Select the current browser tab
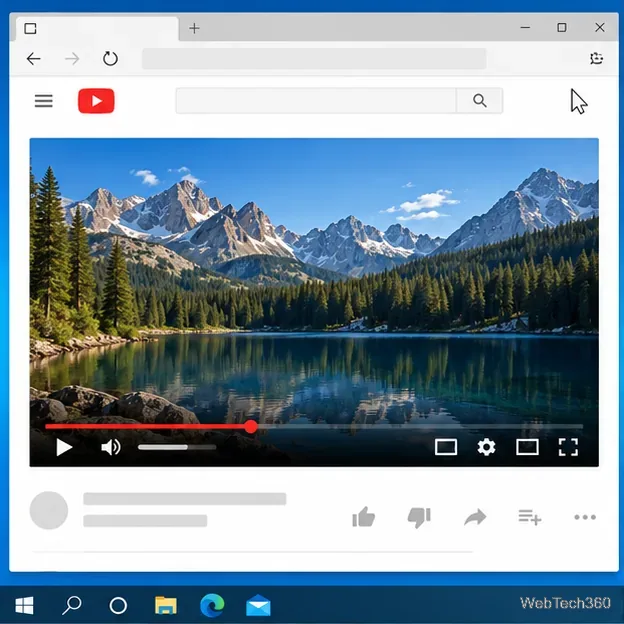The width and height of the screenshot is (624, 624). pyautogui.click(x=97, y=29)
